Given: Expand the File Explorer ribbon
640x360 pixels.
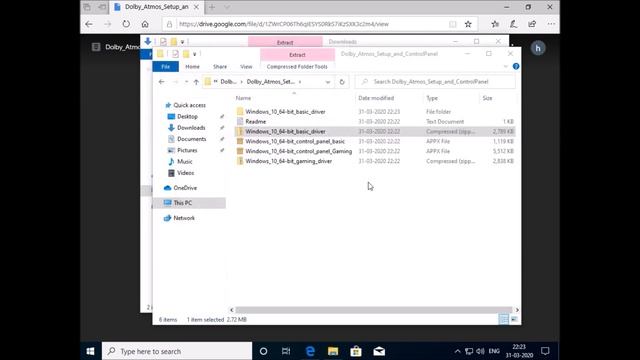Looking at the screenshot, I should [x=506, y=66].
